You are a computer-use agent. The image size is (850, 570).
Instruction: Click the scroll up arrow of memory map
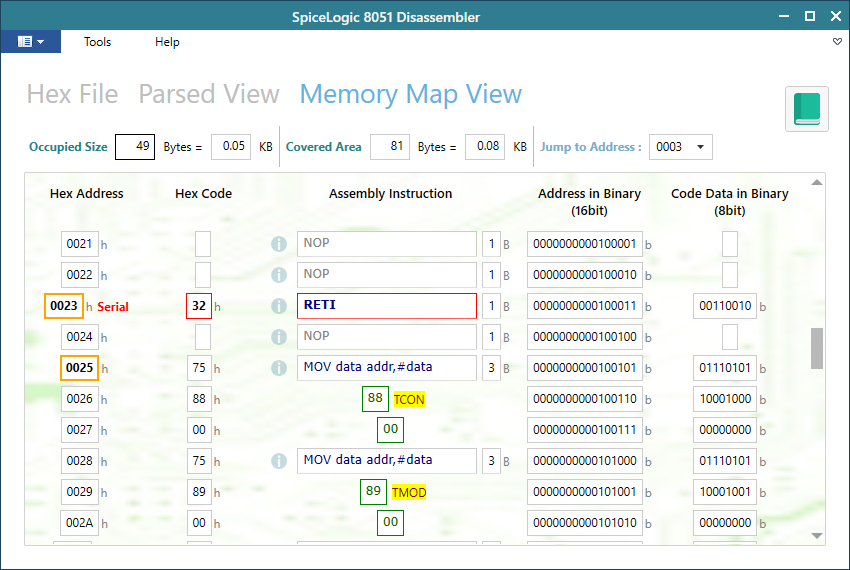click(x=817, y=182)
